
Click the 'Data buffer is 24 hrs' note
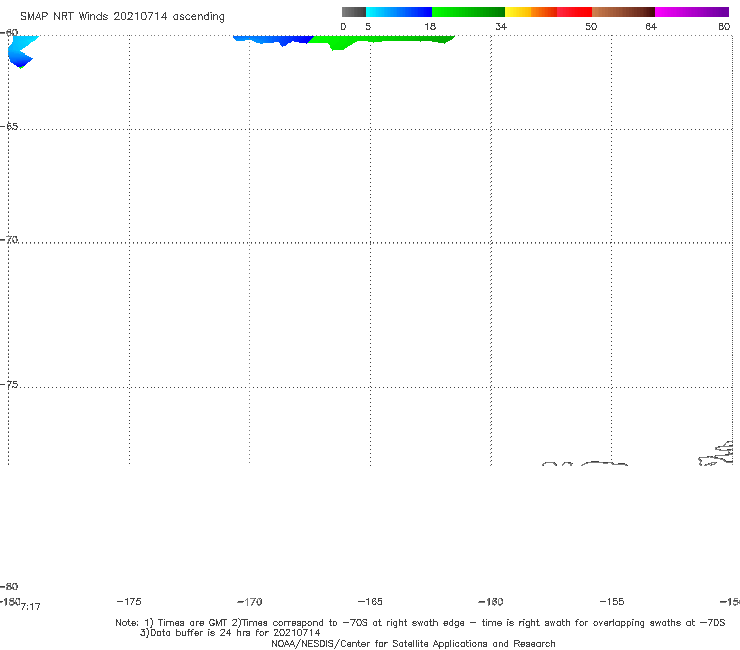coord(230,633)
